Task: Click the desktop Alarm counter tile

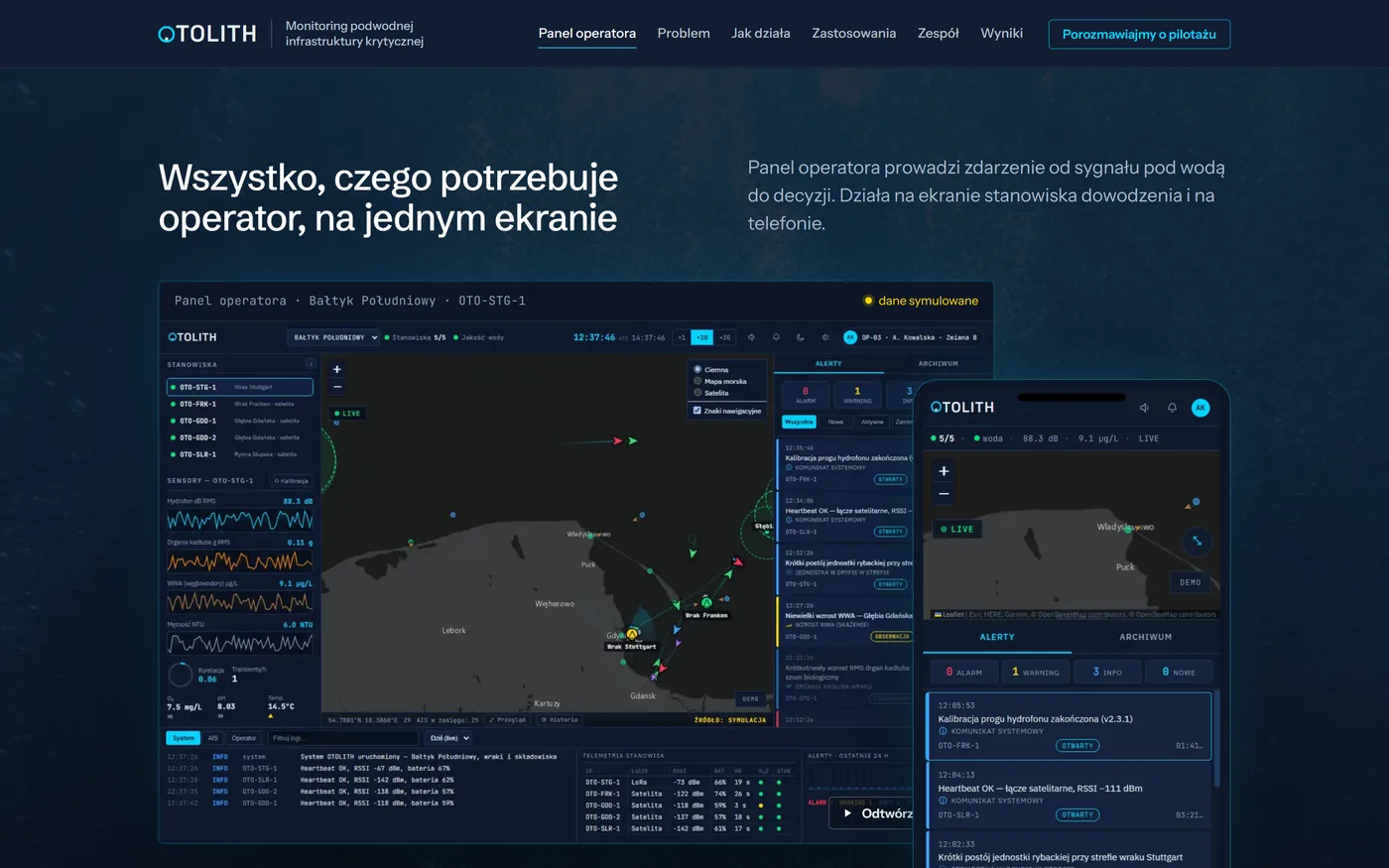Action: pos(805,394)
